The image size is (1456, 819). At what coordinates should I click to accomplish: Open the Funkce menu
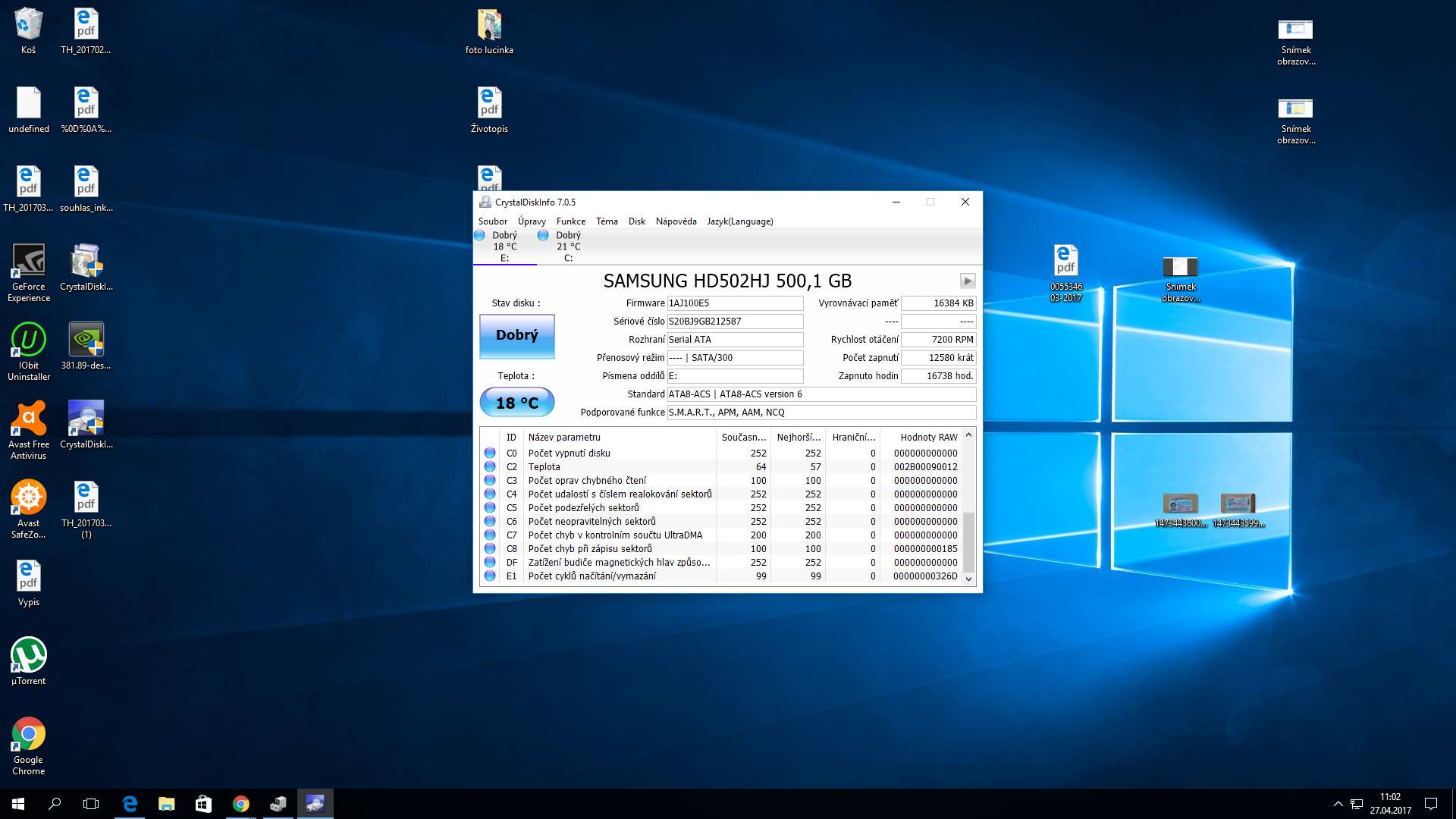tap(571, 221)
